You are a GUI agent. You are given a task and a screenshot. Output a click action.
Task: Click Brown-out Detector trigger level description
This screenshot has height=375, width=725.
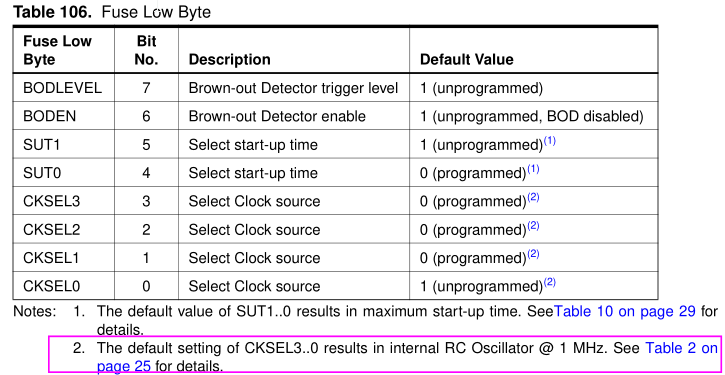[x=293, y=88]
